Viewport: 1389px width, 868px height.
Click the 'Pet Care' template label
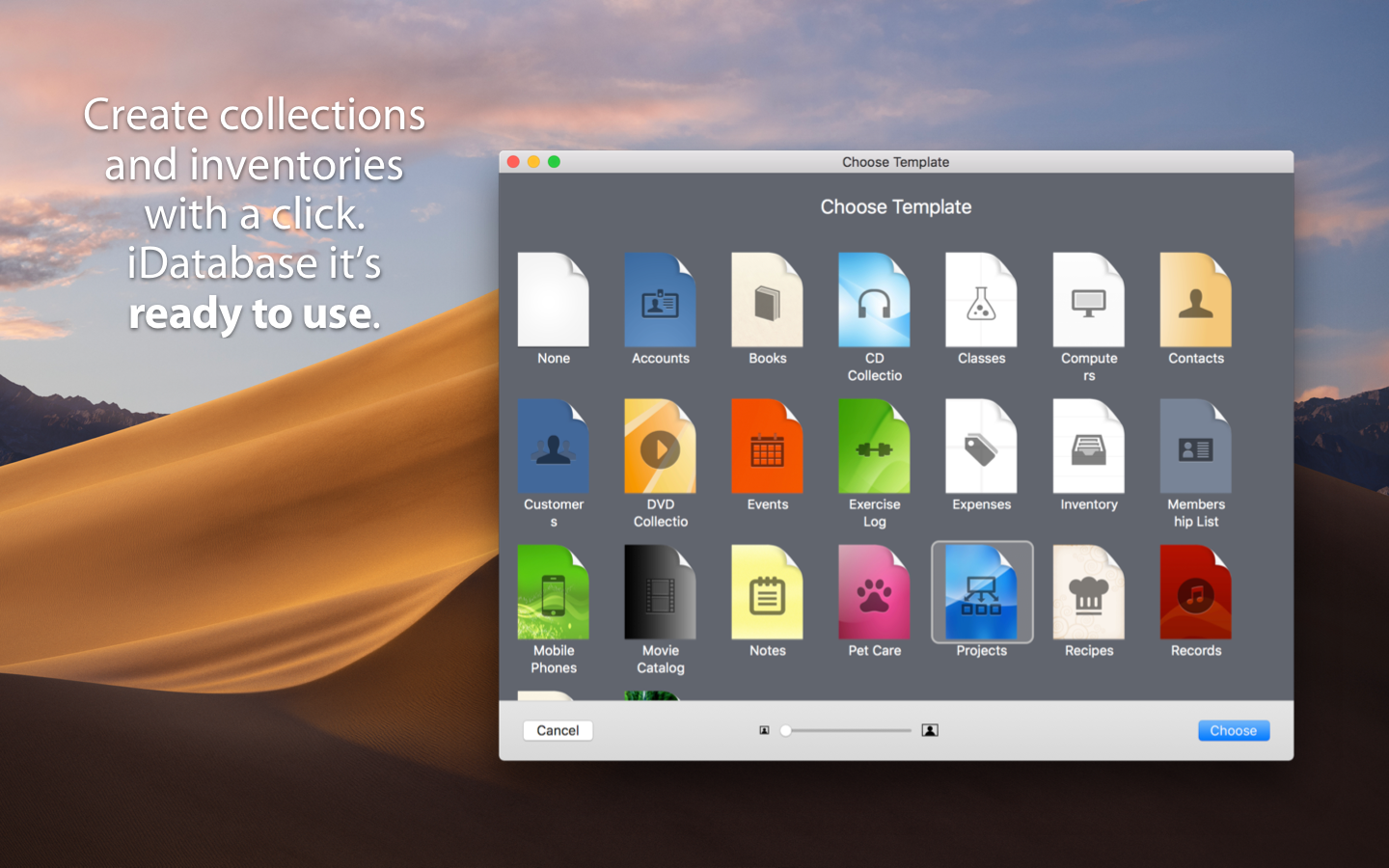875,651
